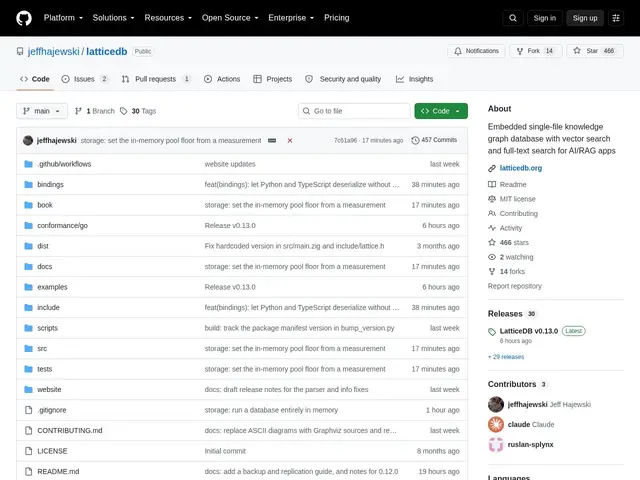This screenshot has height=480, width=640.
Task: Open the search magnifier button
Action: (x=513, y=18)
